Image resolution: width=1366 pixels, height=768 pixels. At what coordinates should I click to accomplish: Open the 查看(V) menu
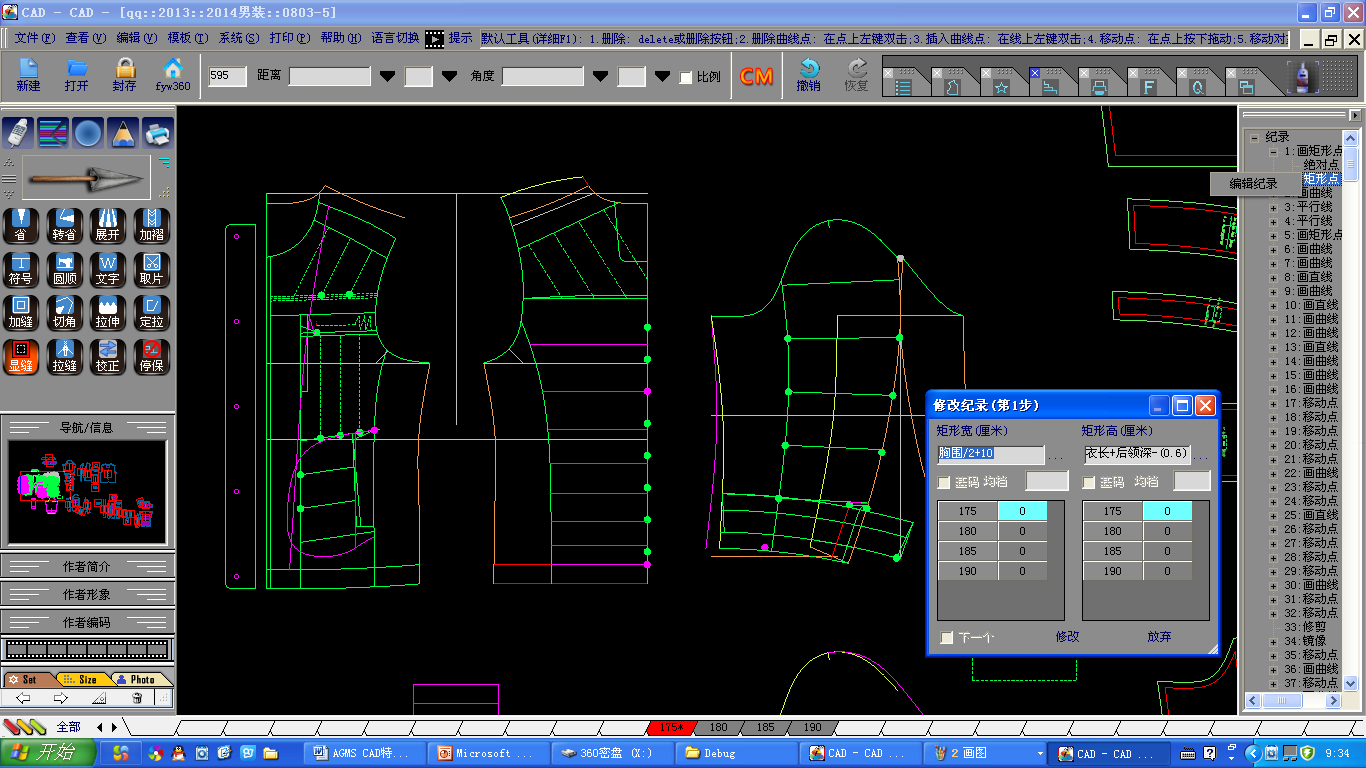(x=85, y=38)
